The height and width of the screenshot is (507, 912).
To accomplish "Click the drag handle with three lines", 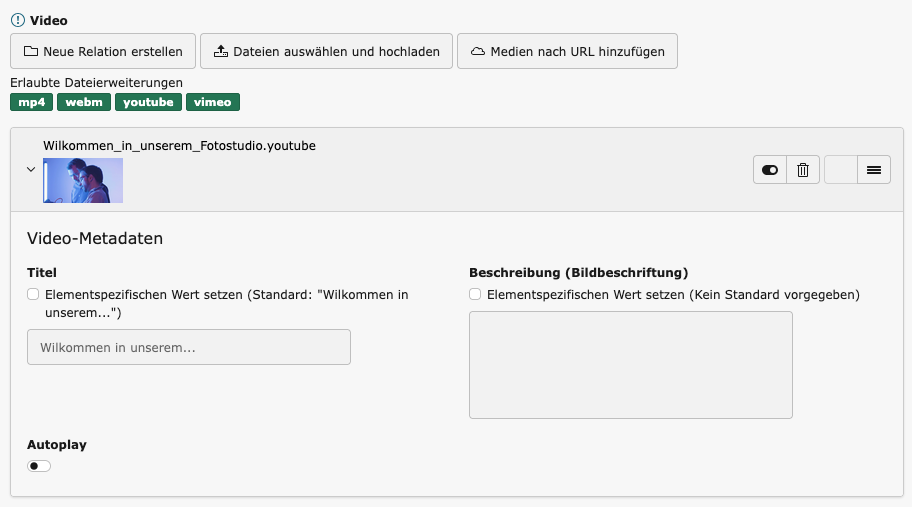I will point(873,170).
